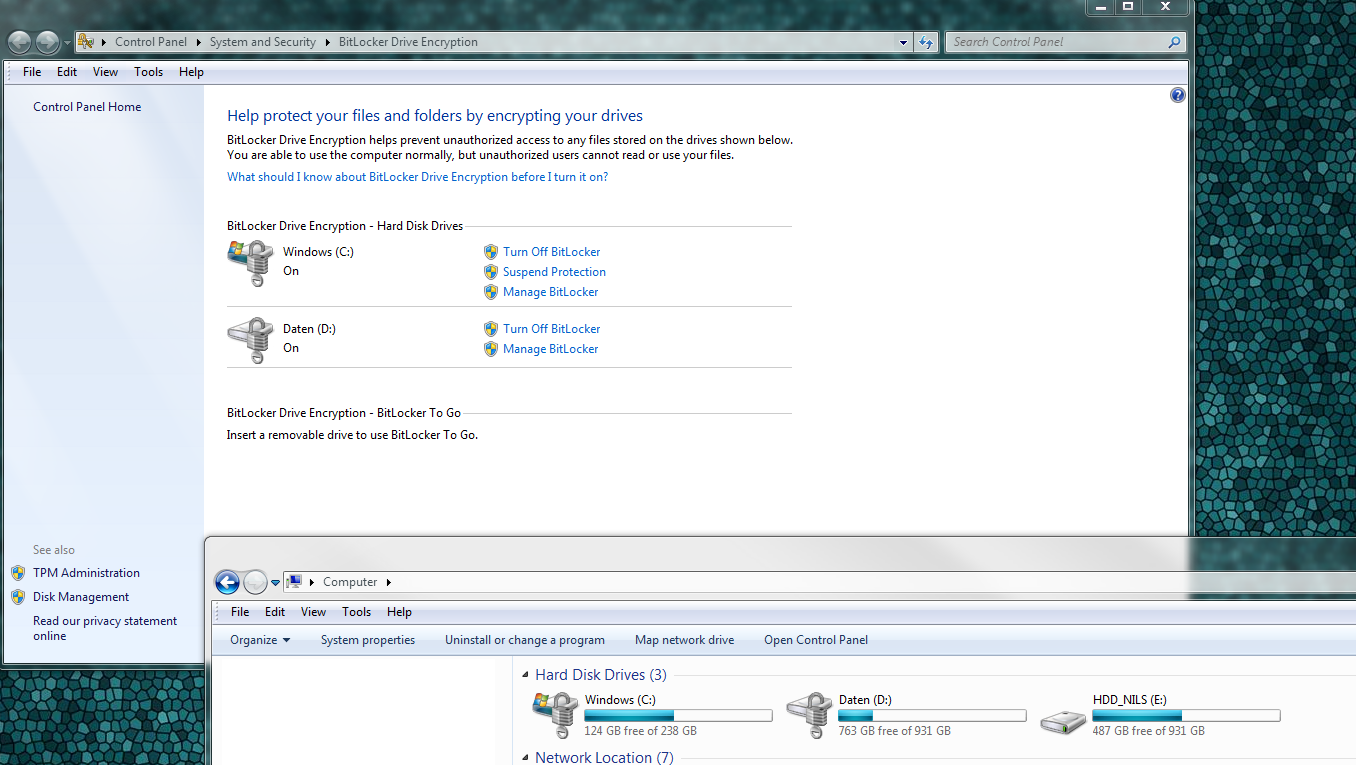Open the View menu in Computer window
1356x765 pixels.
313,612
